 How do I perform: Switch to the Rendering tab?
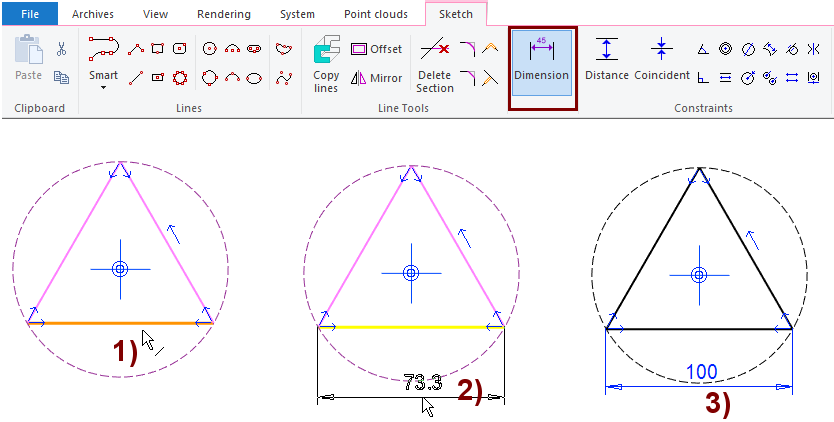coord(222,14)
